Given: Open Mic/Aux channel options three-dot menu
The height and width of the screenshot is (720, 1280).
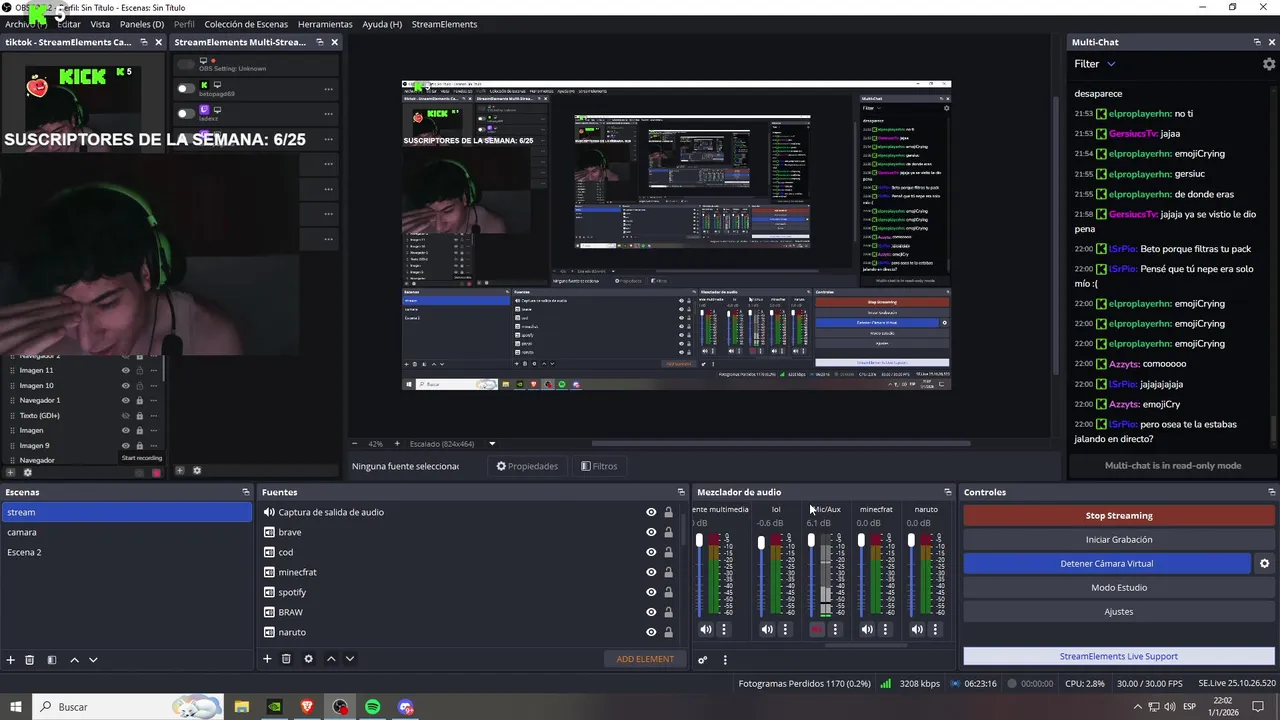Looking at the screenshot, I should [x=835, y=629].
